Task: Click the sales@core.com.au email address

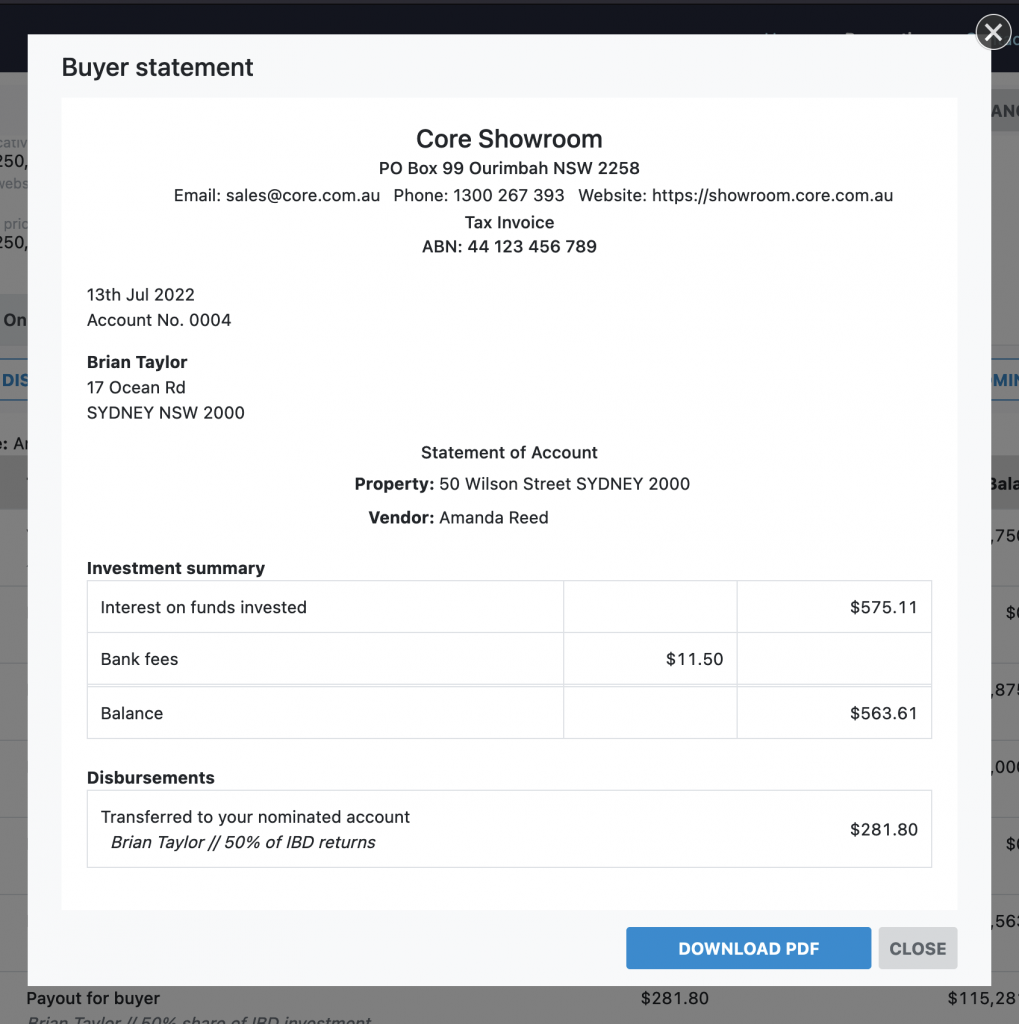Action: point(303,196)
